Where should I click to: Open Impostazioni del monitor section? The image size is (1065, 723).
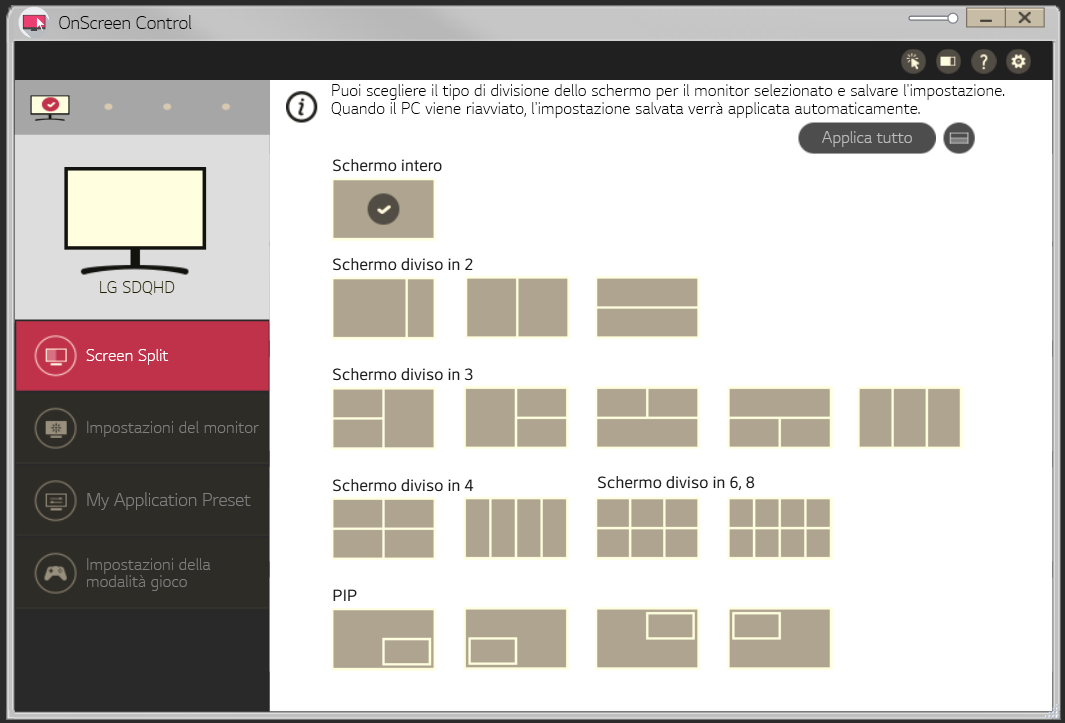pos(142,427)
